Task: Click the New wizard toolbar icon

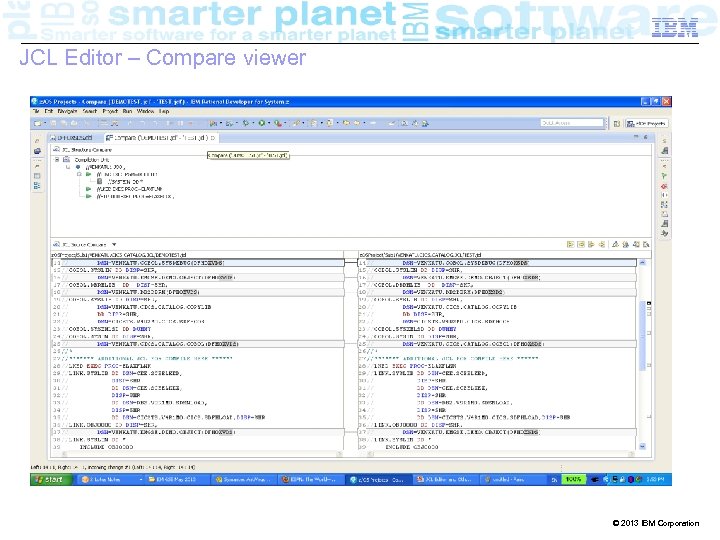Action: coord(38,123)
